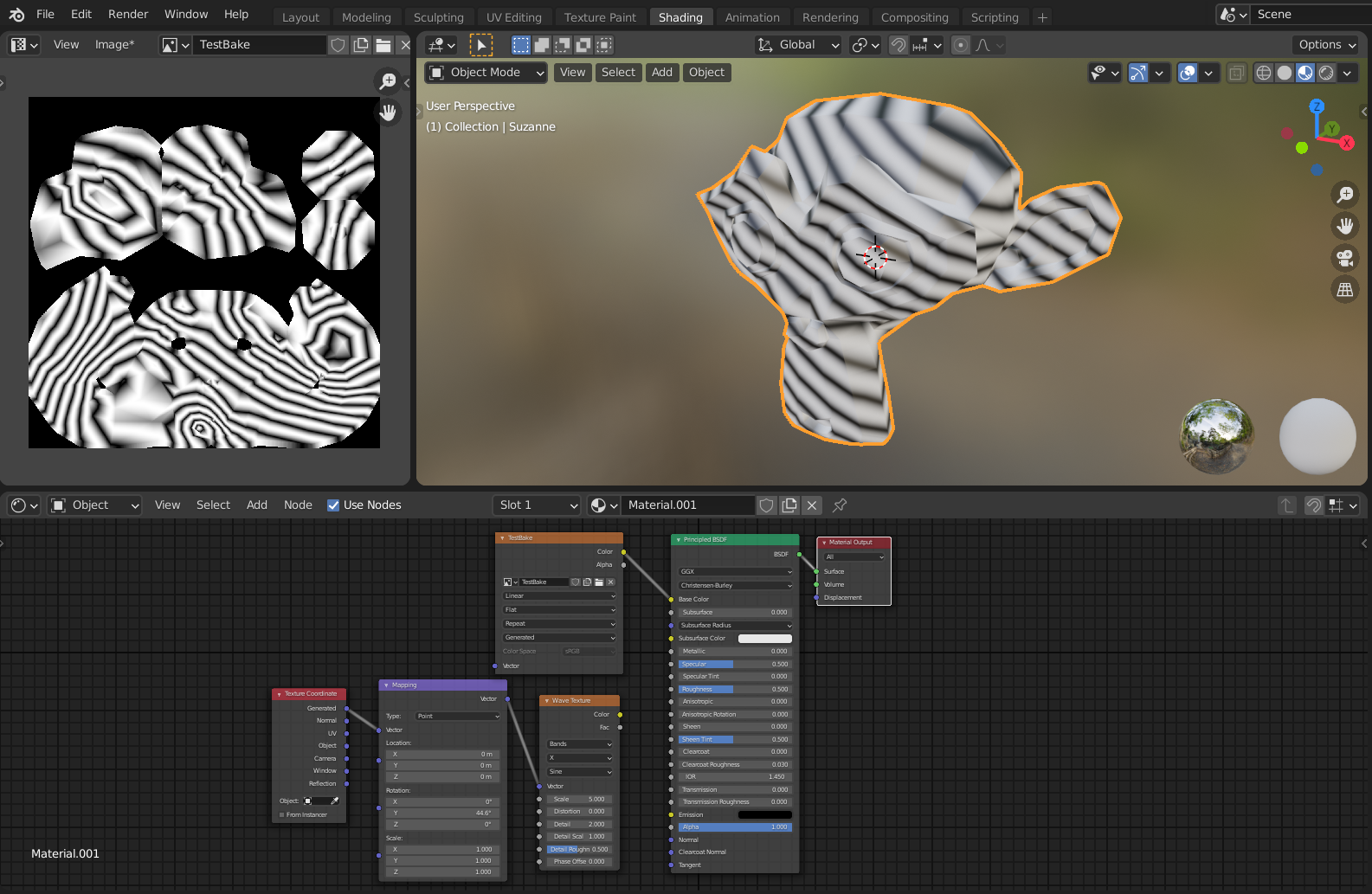
Task: Open the Sine wave profile dropdown
Action: coord(580,772)
